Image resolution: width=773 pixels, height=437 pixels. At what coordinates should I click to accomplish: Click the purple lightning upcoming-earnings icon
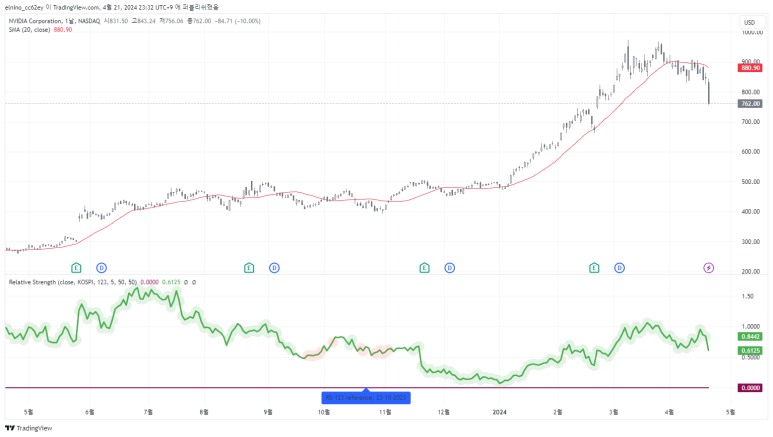(x=709, y=268)
